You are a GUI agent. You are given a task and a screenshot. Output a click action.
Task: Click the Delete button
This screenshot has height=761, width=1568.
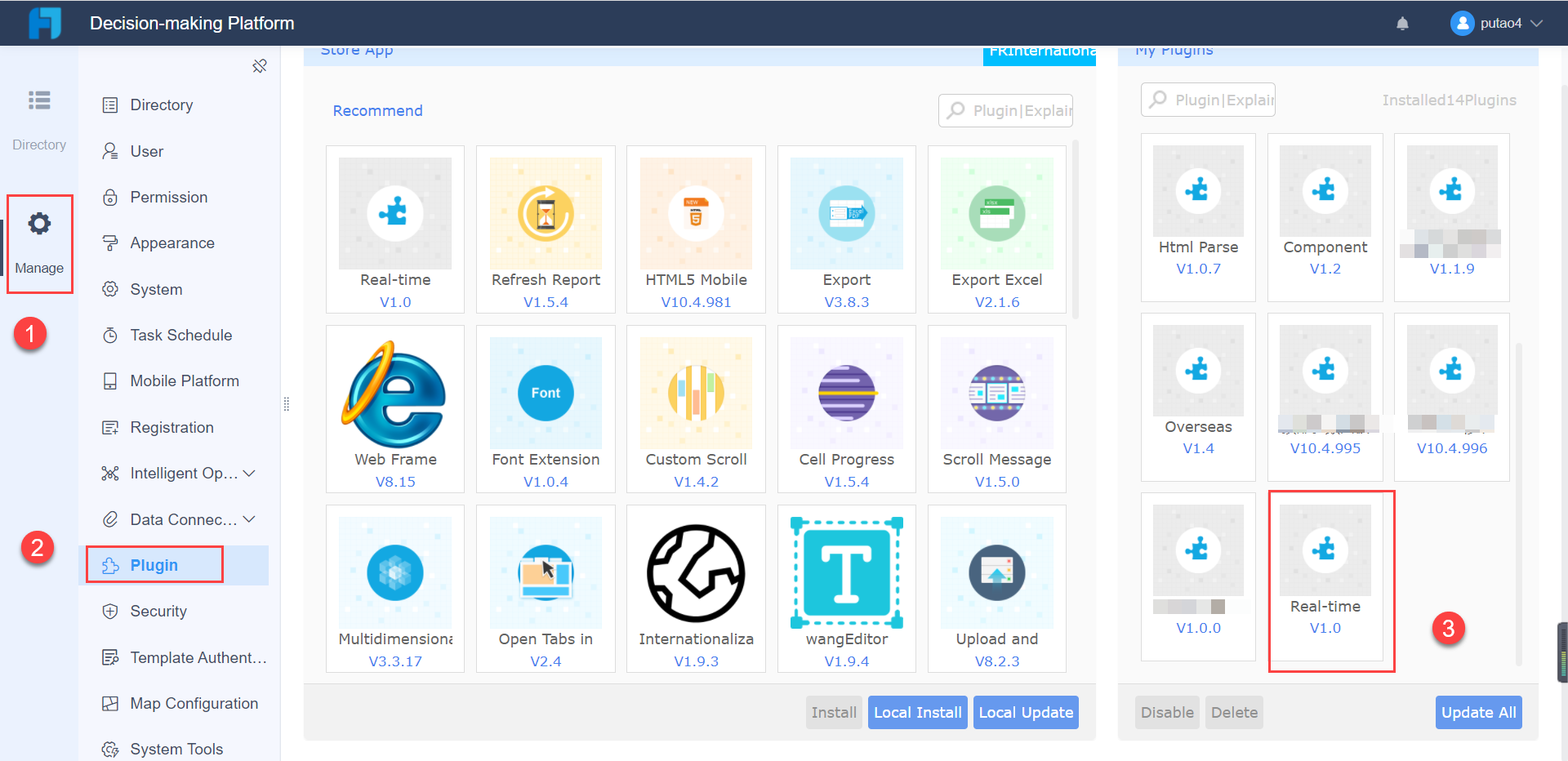[1234, 713]
